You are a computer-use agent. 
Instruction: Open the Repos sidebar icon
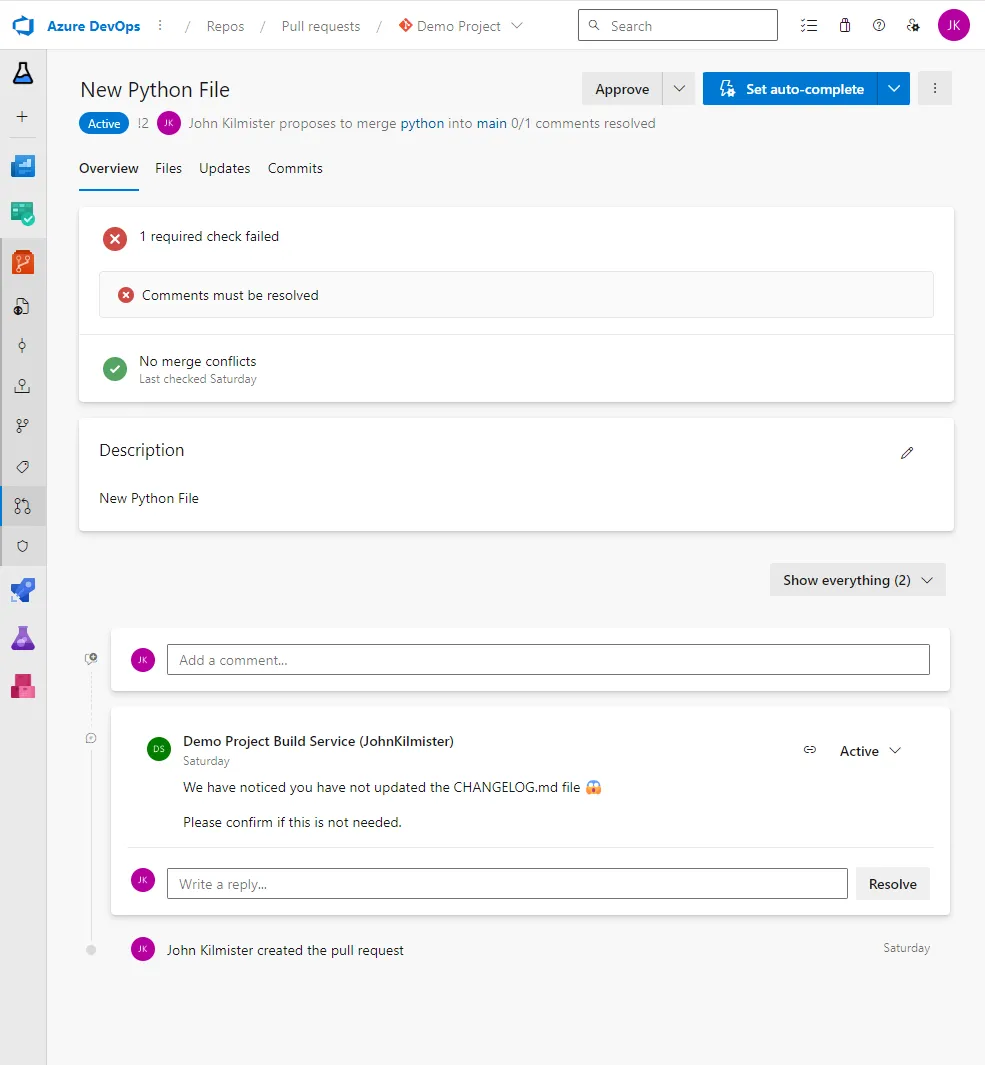23,262
